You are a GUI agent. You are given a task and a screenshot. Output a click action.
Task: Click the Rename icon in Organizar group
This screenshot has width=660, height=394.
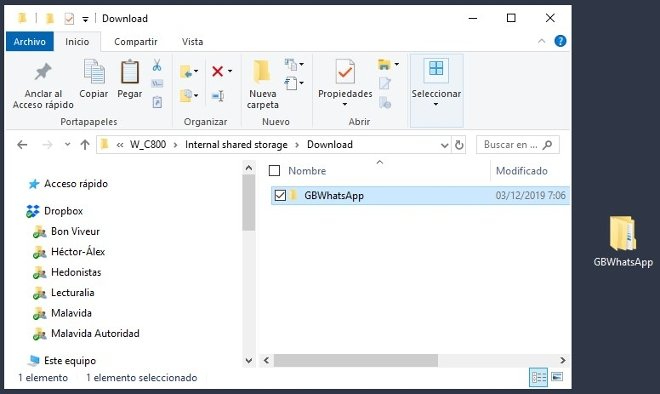218,96
